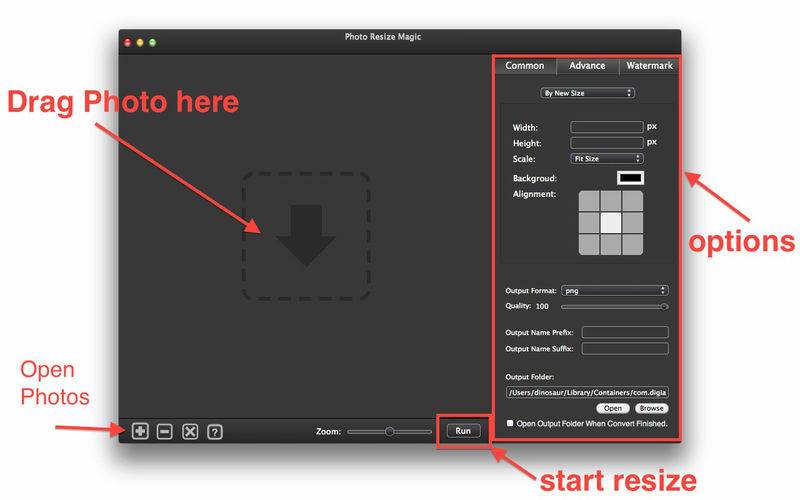Click Run to start resizing
800x500 pixels.
(463, 431)
